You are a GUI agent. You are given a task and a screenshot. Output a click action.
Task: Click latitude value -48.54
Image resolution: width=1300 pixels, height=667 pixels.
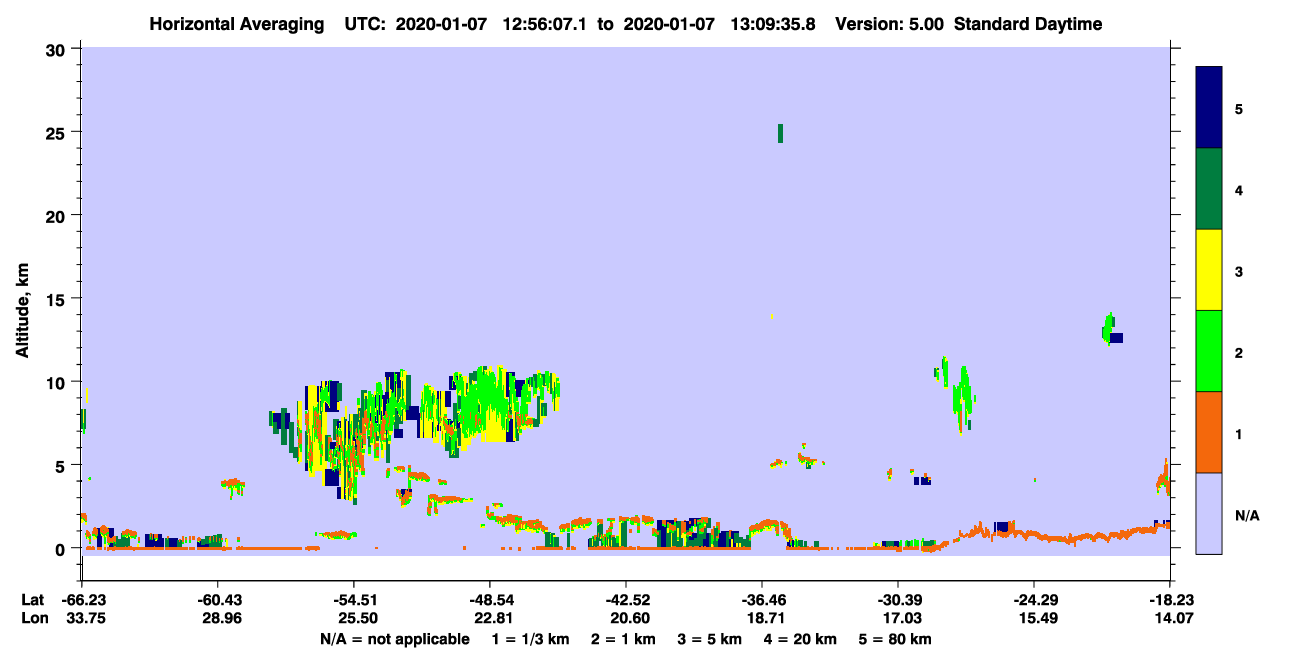(x=490, y=600)
